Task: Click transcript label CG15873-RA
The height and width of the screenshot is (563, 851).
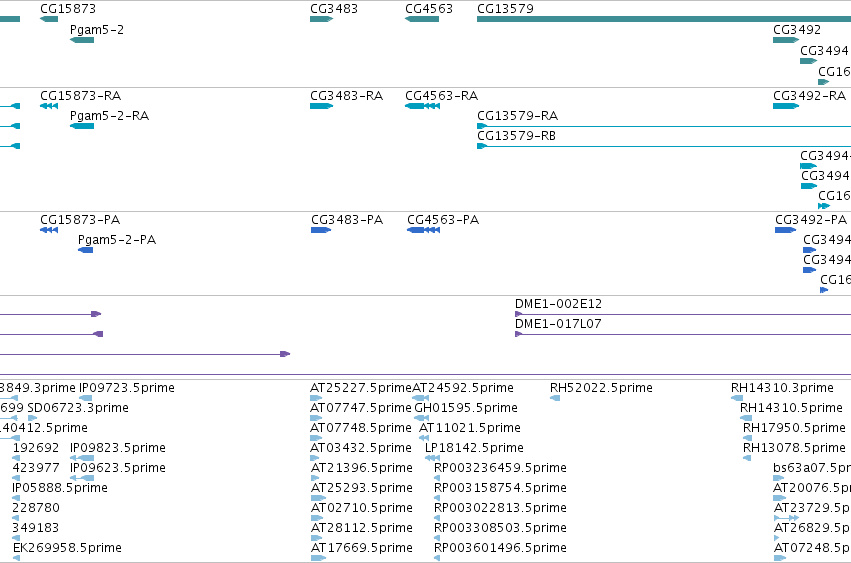Action: click(x=80, y=96)
